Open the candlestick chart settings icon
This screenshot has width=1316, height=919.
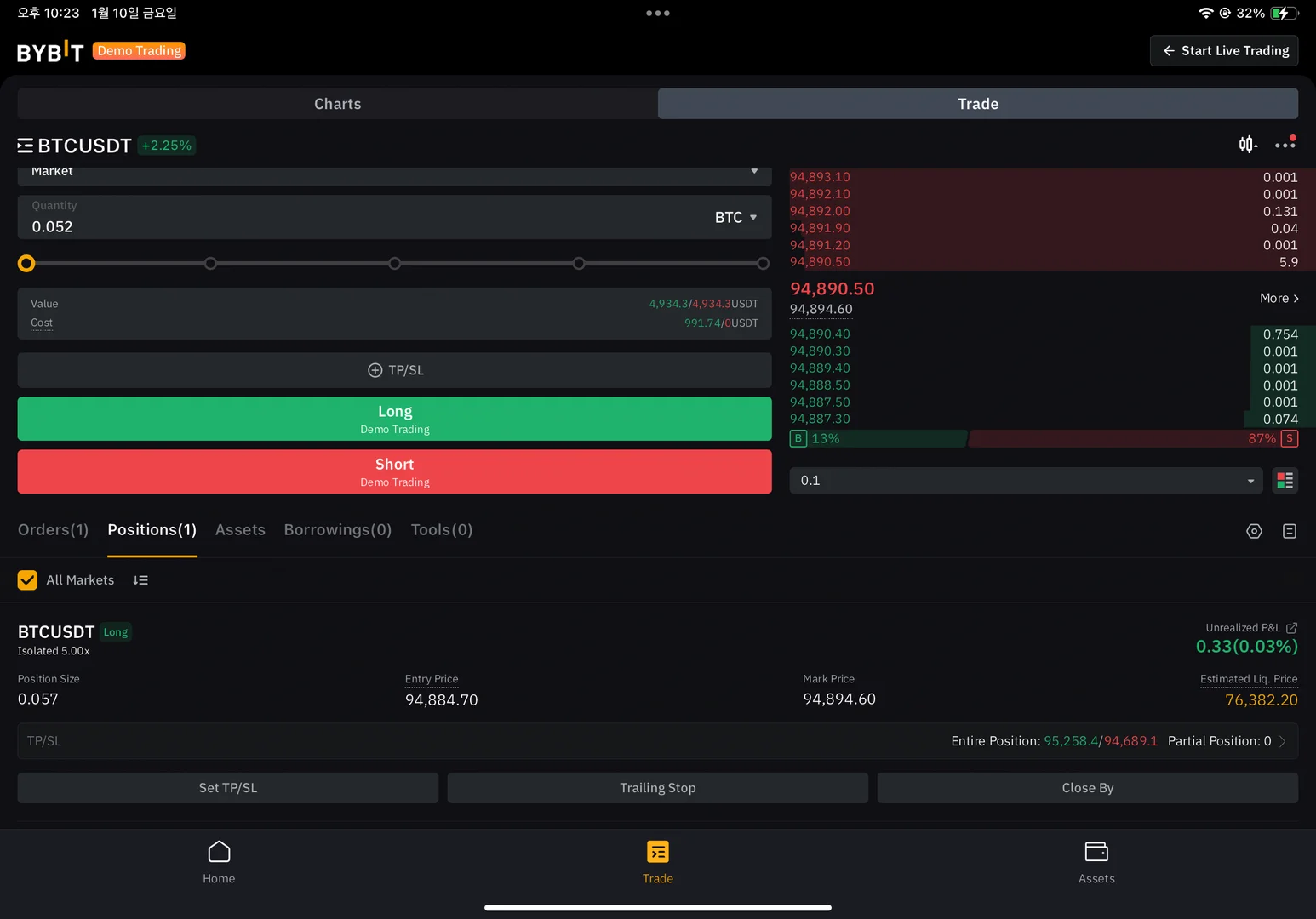point(1247,145)
